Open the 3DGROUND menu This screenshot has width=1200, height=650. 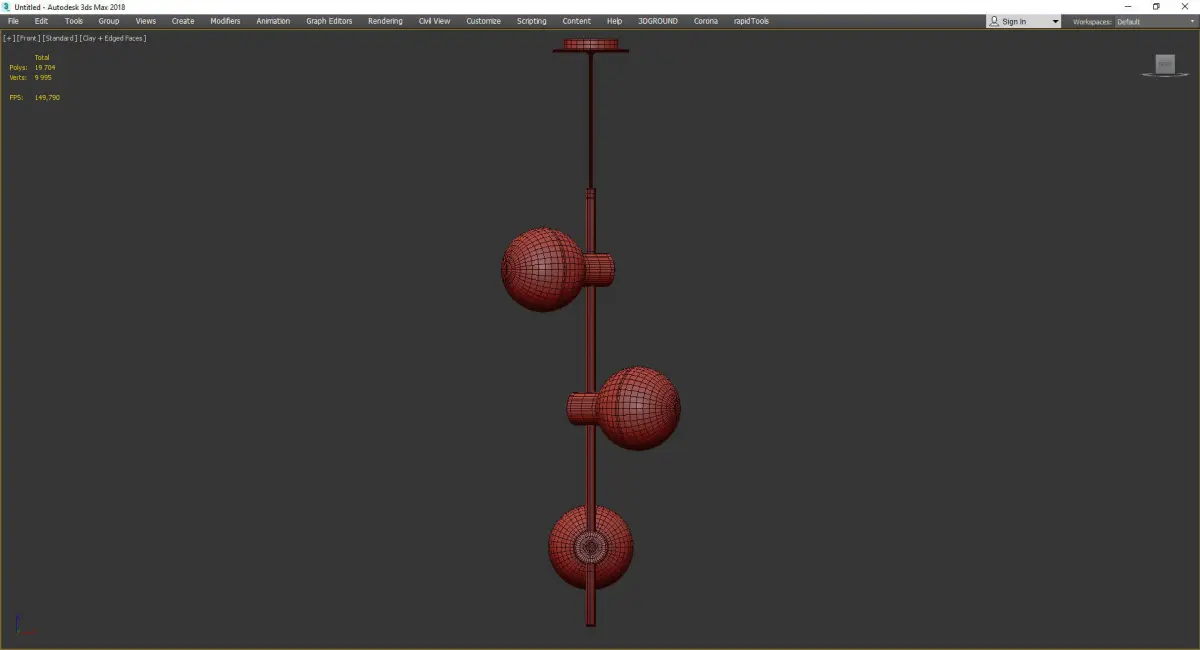pyautogui.click(x=656, y=21)
